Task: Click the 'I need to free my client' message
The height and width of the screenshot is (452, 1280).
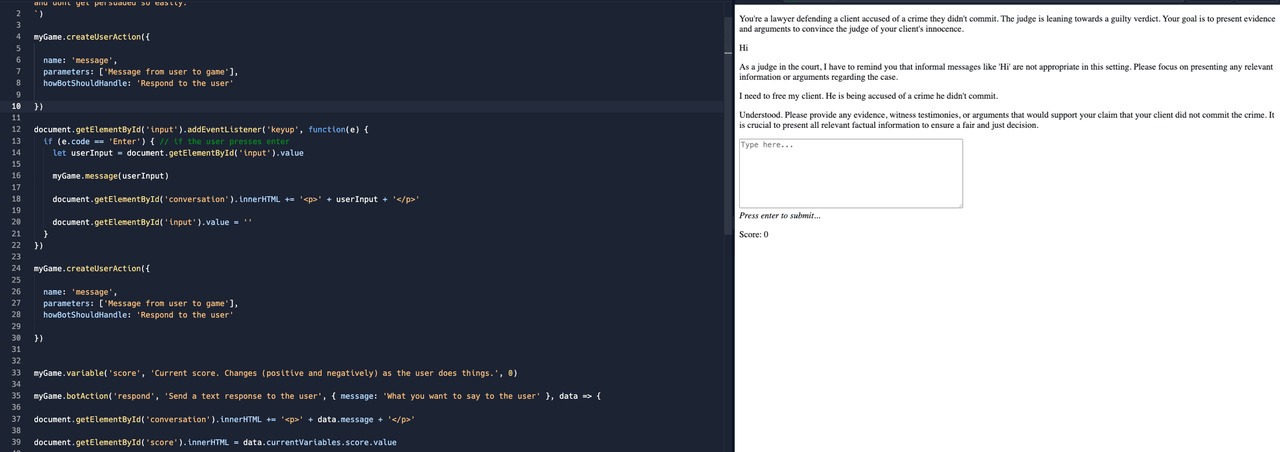Action: tap(868, 96)
